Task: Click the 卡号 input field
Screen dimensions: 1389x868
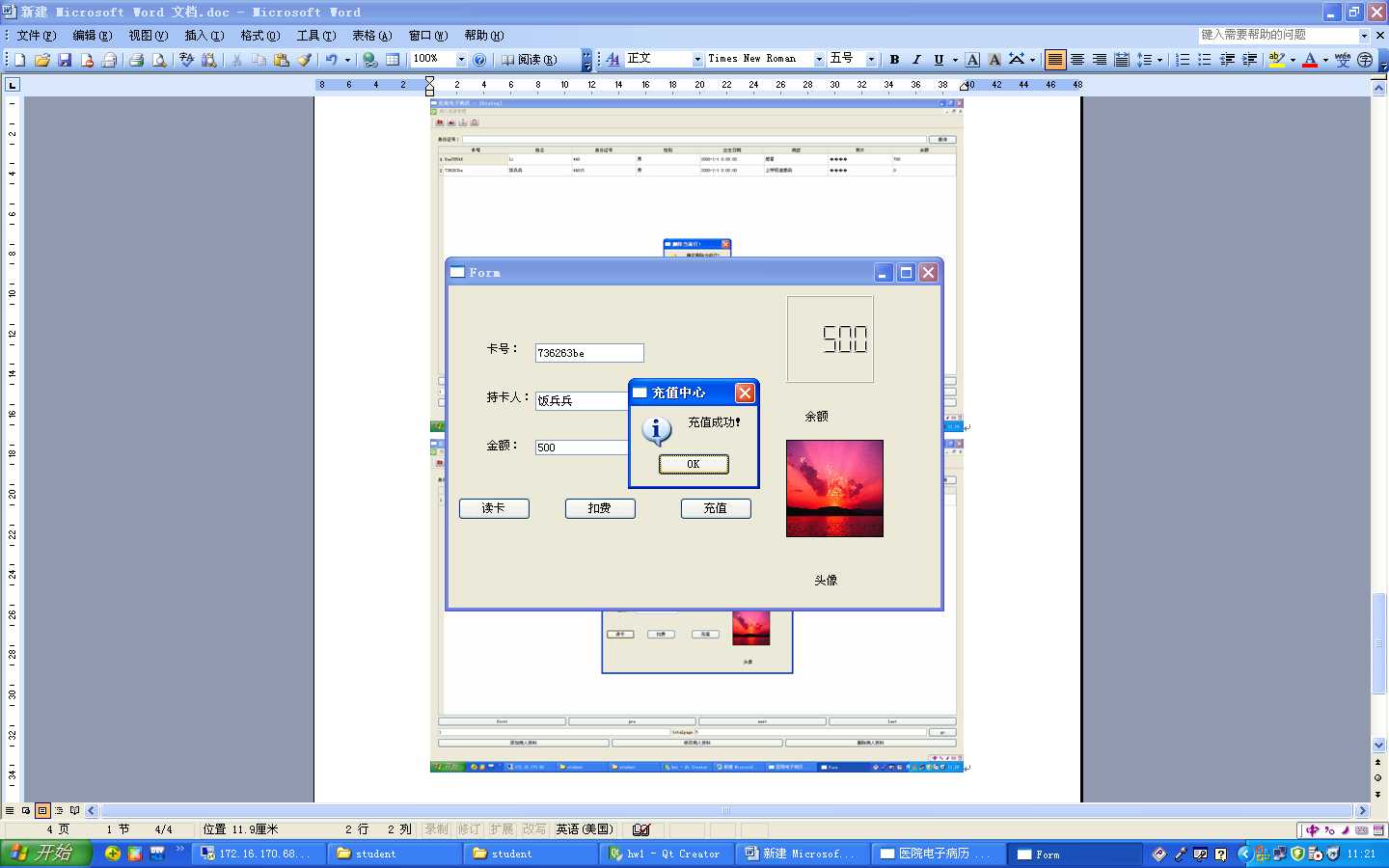Action: tap(589, 353)
